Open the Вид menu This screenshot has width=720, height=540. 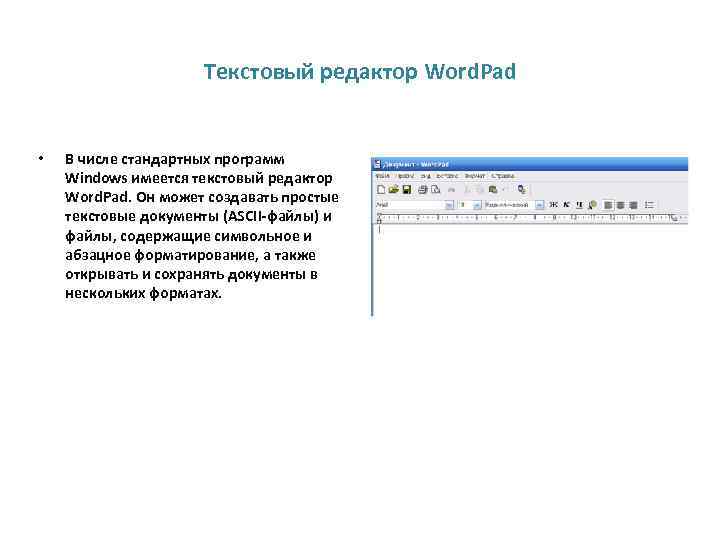[x=425, y=176]
